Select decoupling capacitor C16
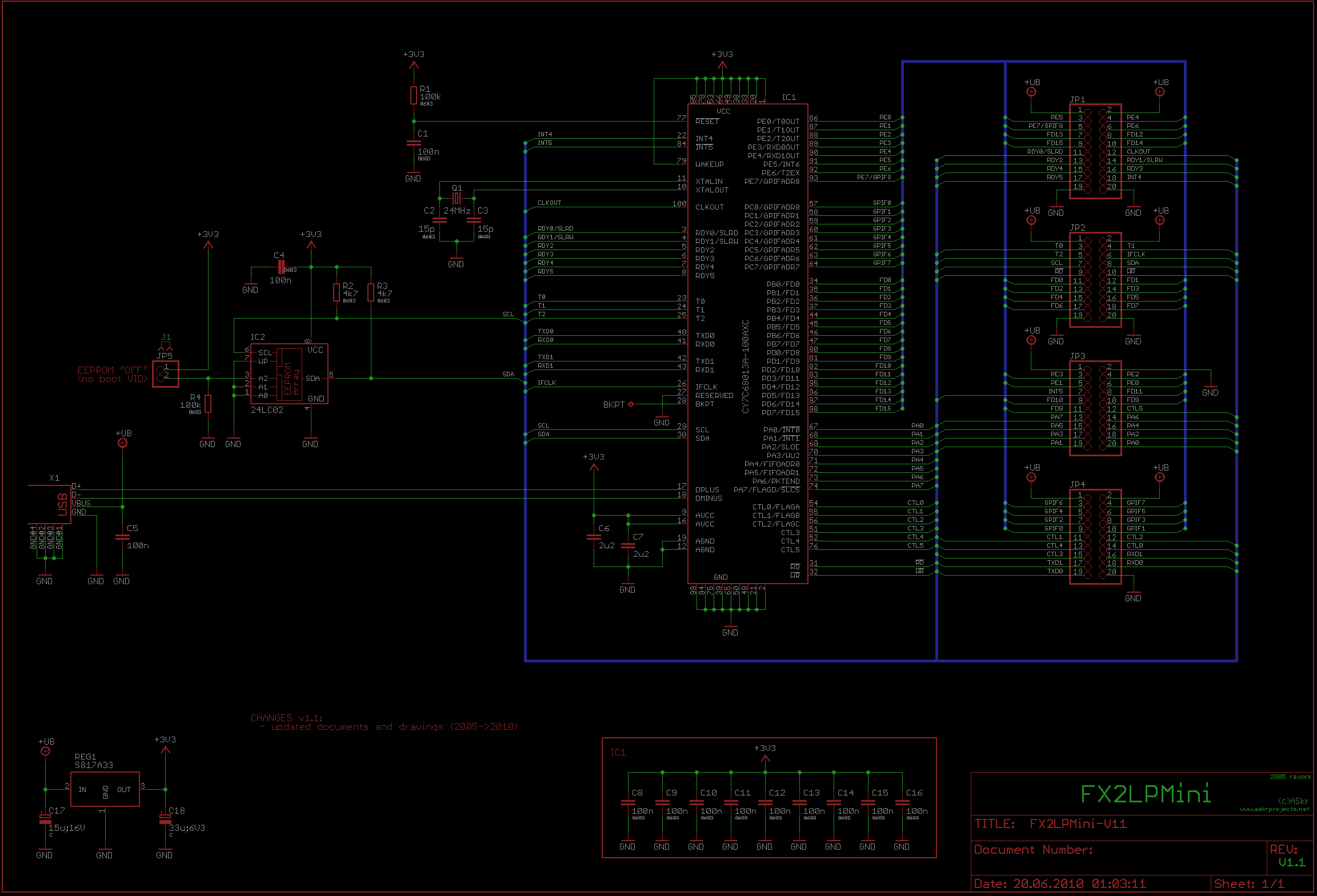The width and height of the screenshot is (1317, 896). (902, 802)
